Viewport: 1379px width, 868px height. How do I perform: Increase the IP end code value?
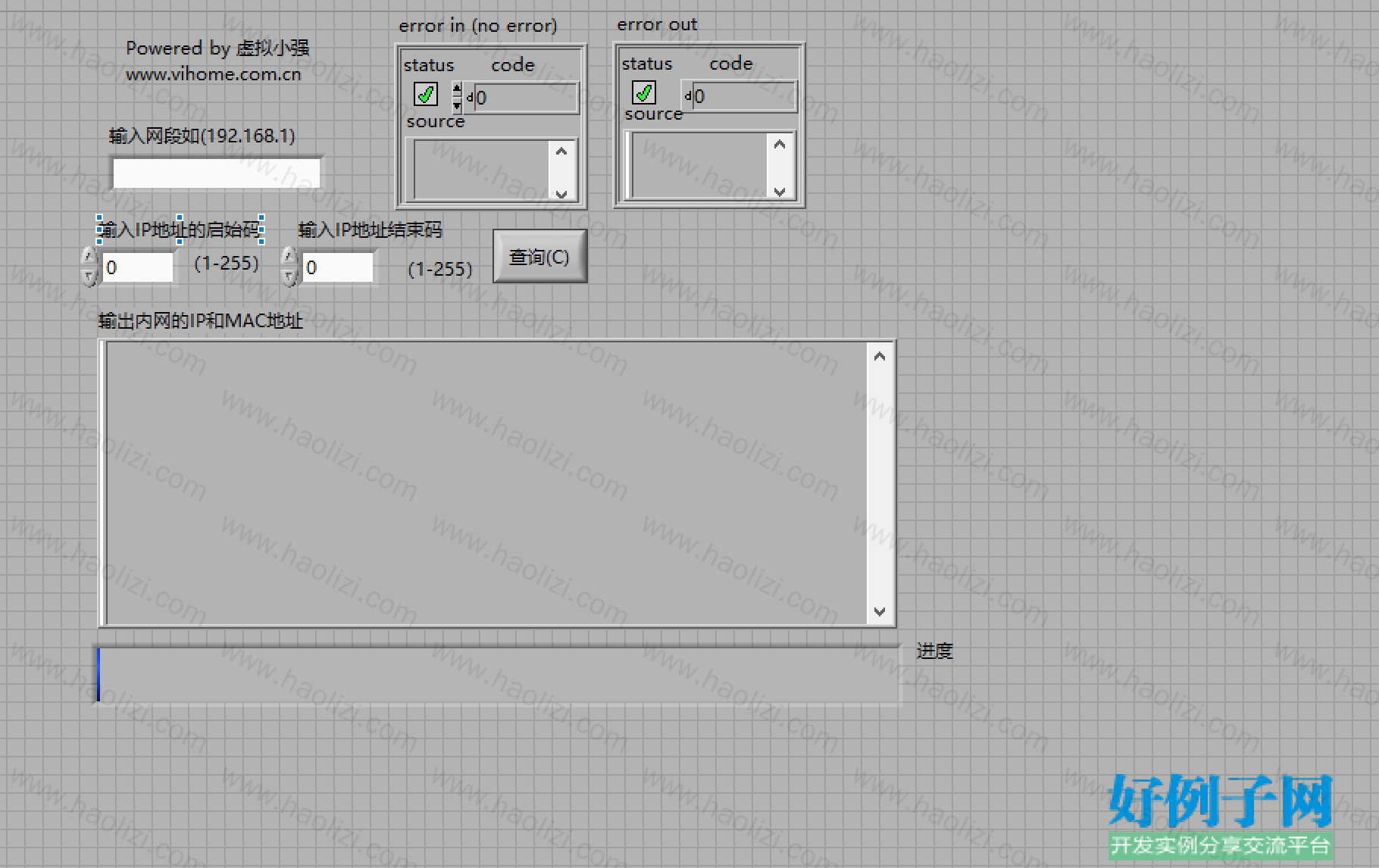289,257
